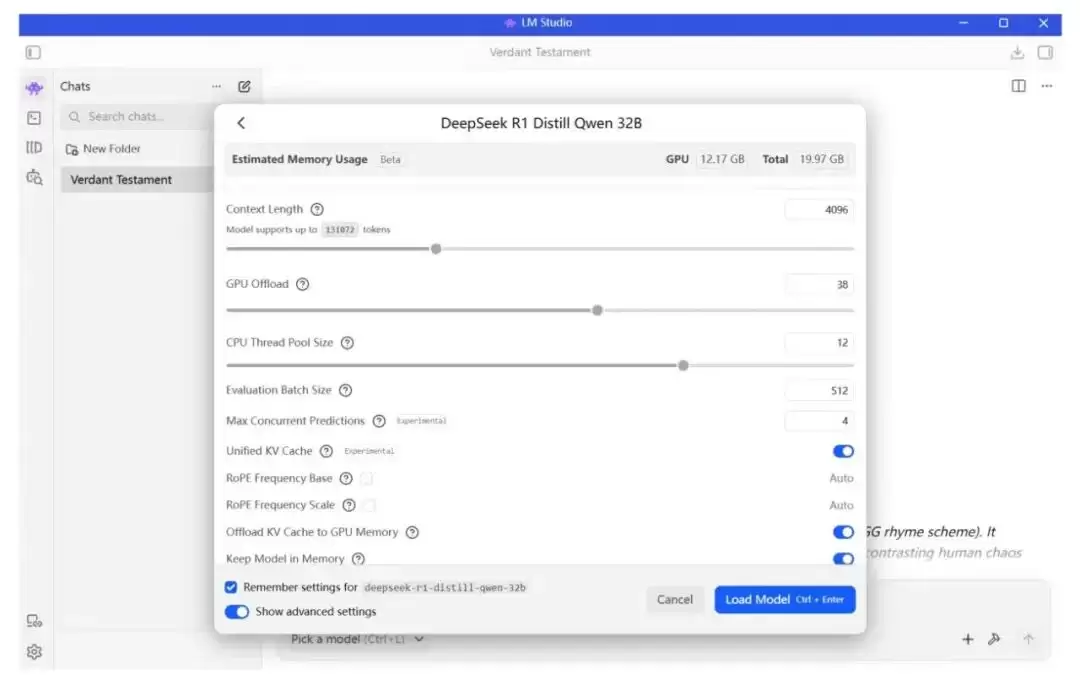Open app settings gear icon
1080x696 pixels.
click(x=34, y=652)
